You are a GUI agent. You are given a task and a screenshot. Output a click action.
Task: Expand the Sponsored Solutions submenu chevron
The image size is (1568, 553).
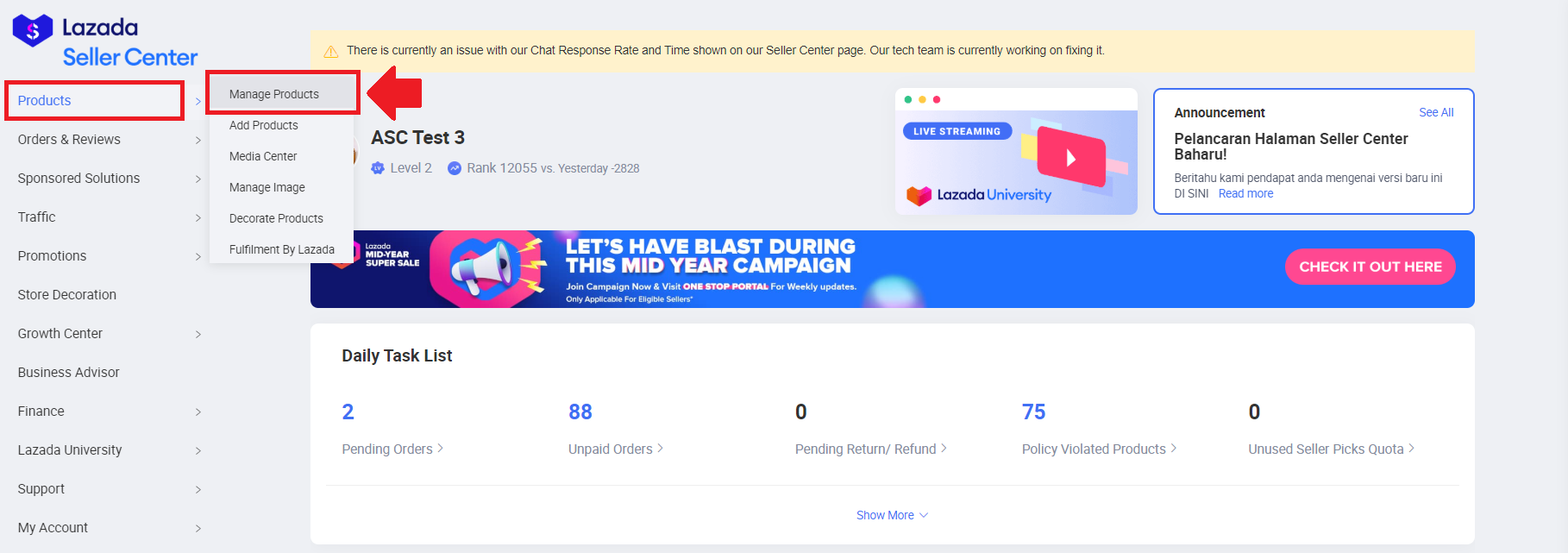coord(198,179)
